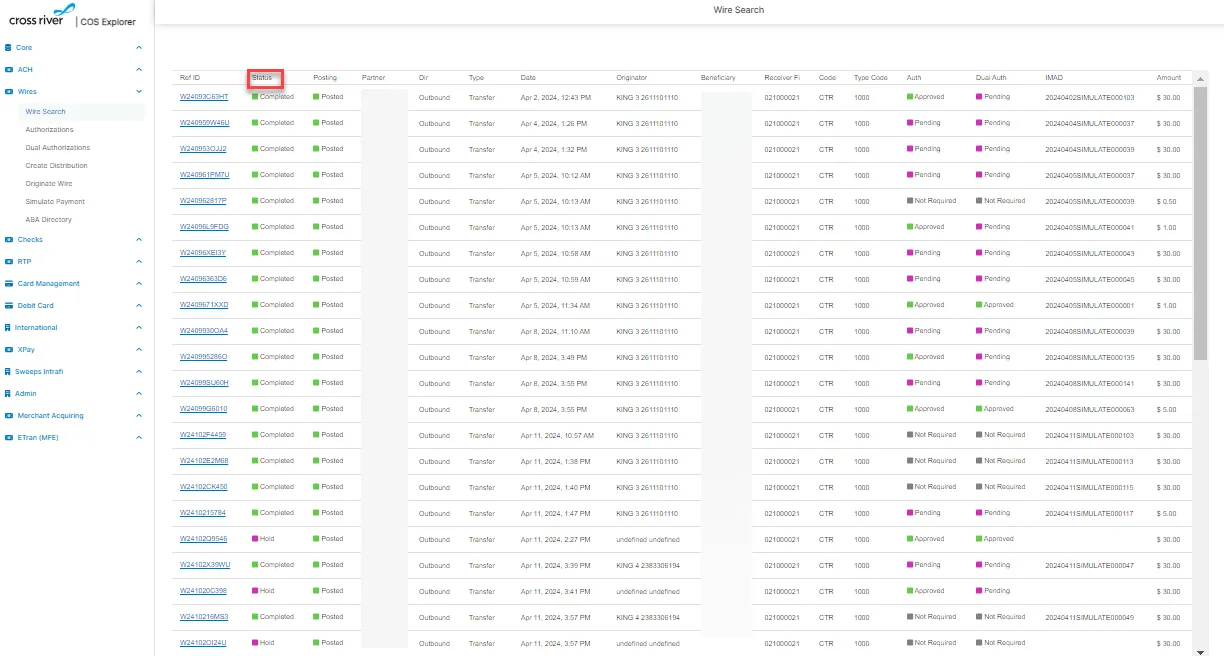Expand the Sweeps Intrafi chevron

tap(139, 371)
